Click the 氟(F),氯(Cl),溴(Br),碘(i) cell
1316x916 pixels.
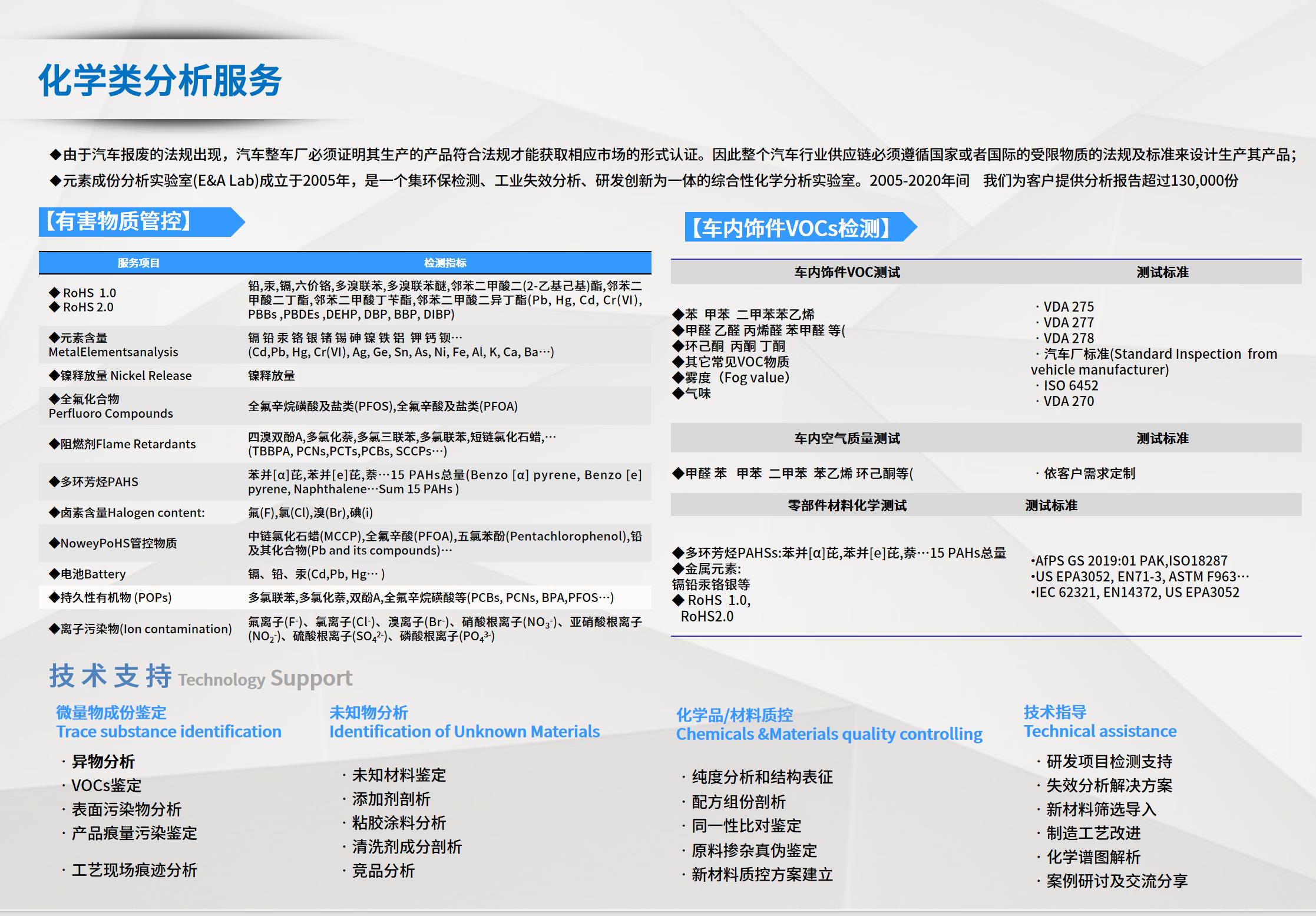pyautogui.click(x=310, y=512)
